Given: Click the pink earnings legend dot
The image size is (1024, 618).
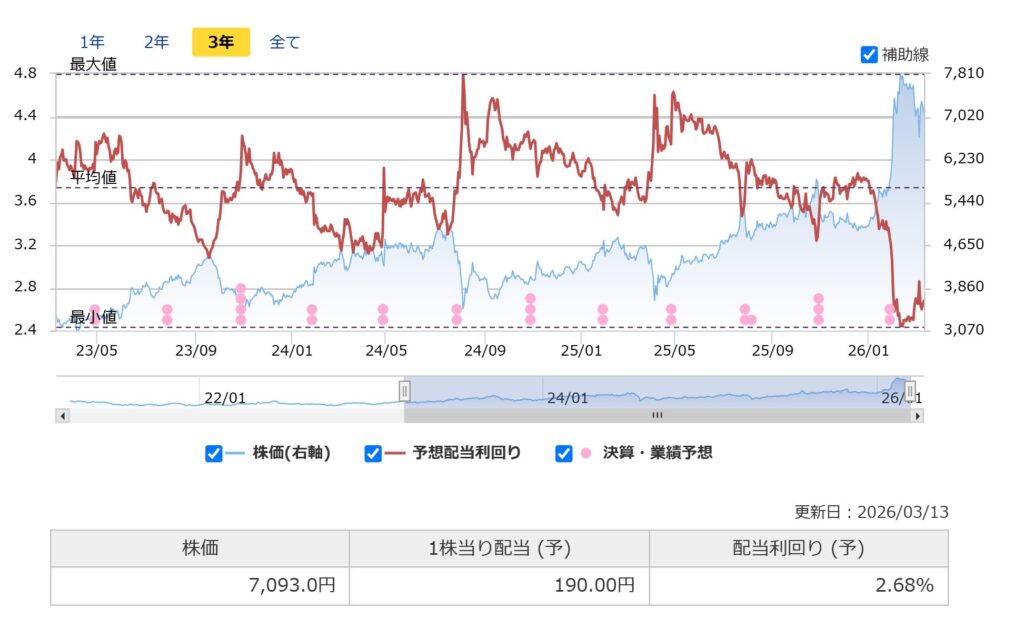Looking at the screenshot, I should click(x=585, y=453).
